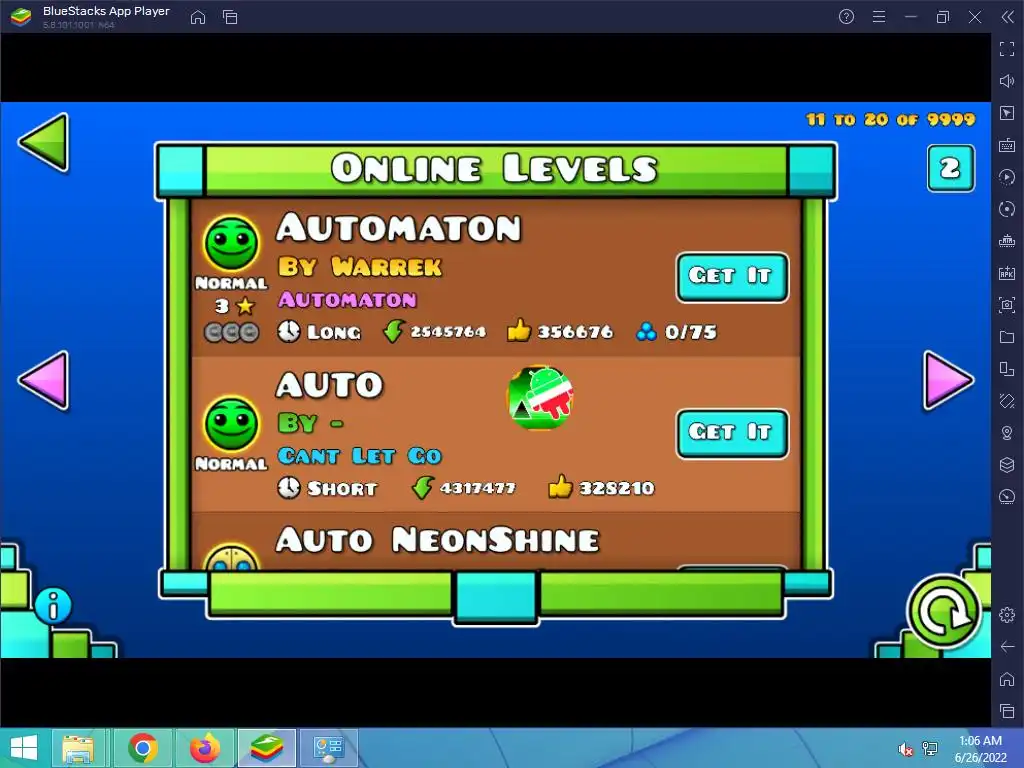1024x768 pixels.
Task: Open BlueStacks home tab icon in title bar
Action: tap(198, 17)
